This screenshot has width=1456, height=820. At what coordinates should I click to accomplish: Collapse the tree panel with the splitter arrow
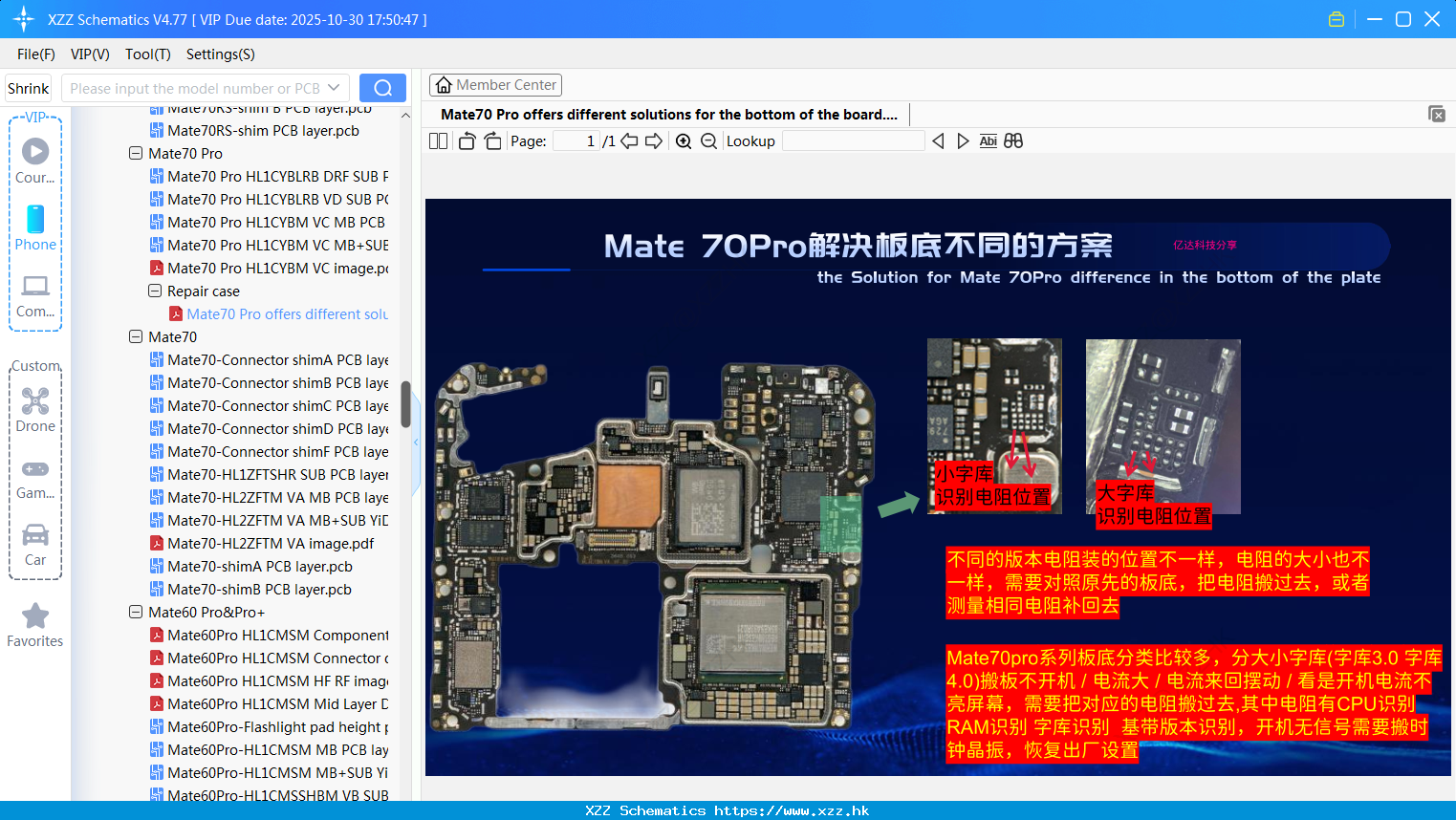point(416,442)
